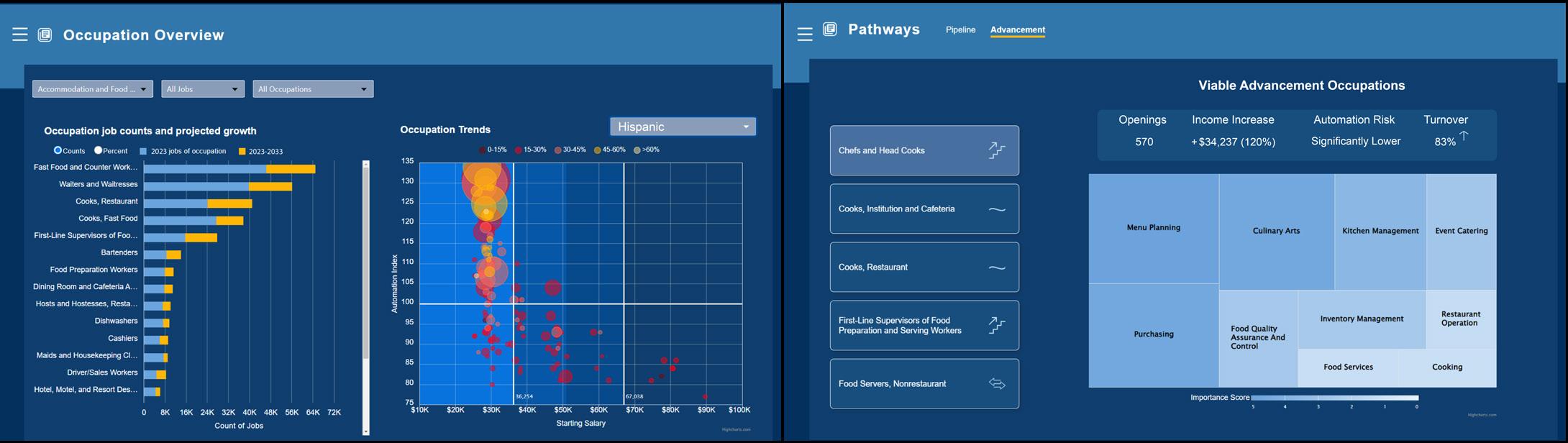This screenshot has height=443, width=1568.
Task: Toggle the 0-15% legend series
Action: point(493,150)
